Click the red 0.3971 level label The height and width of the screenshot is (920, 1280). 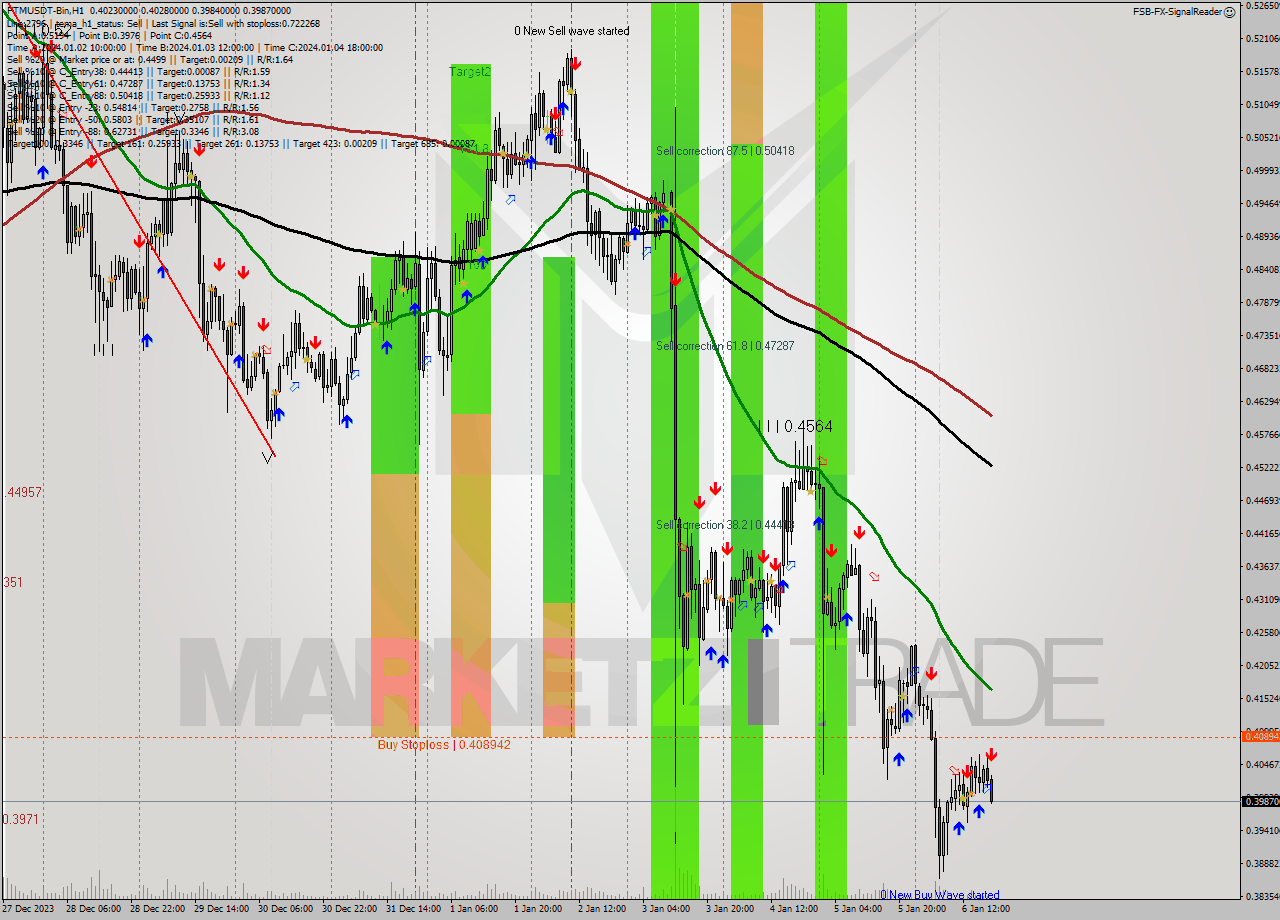[21, 819]
